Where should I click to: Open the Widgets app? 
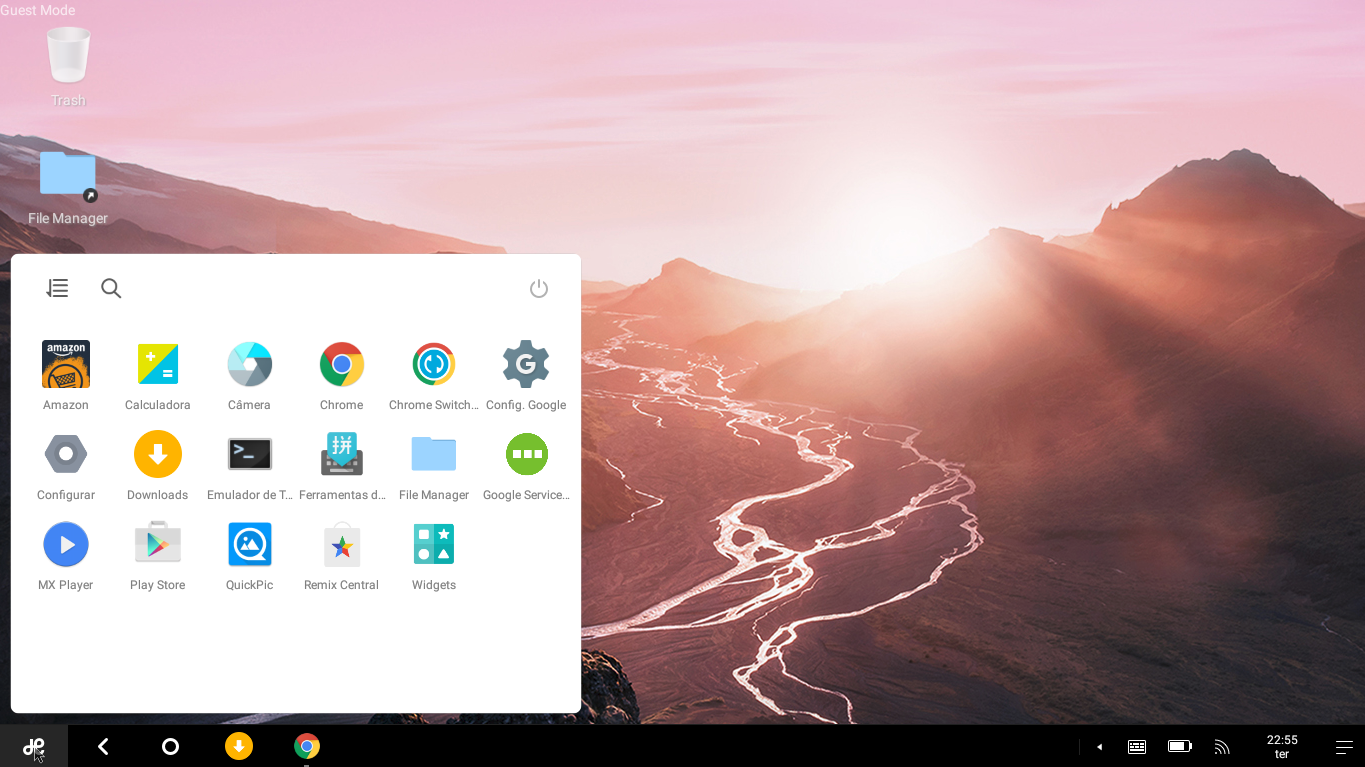tap(434, 555)
